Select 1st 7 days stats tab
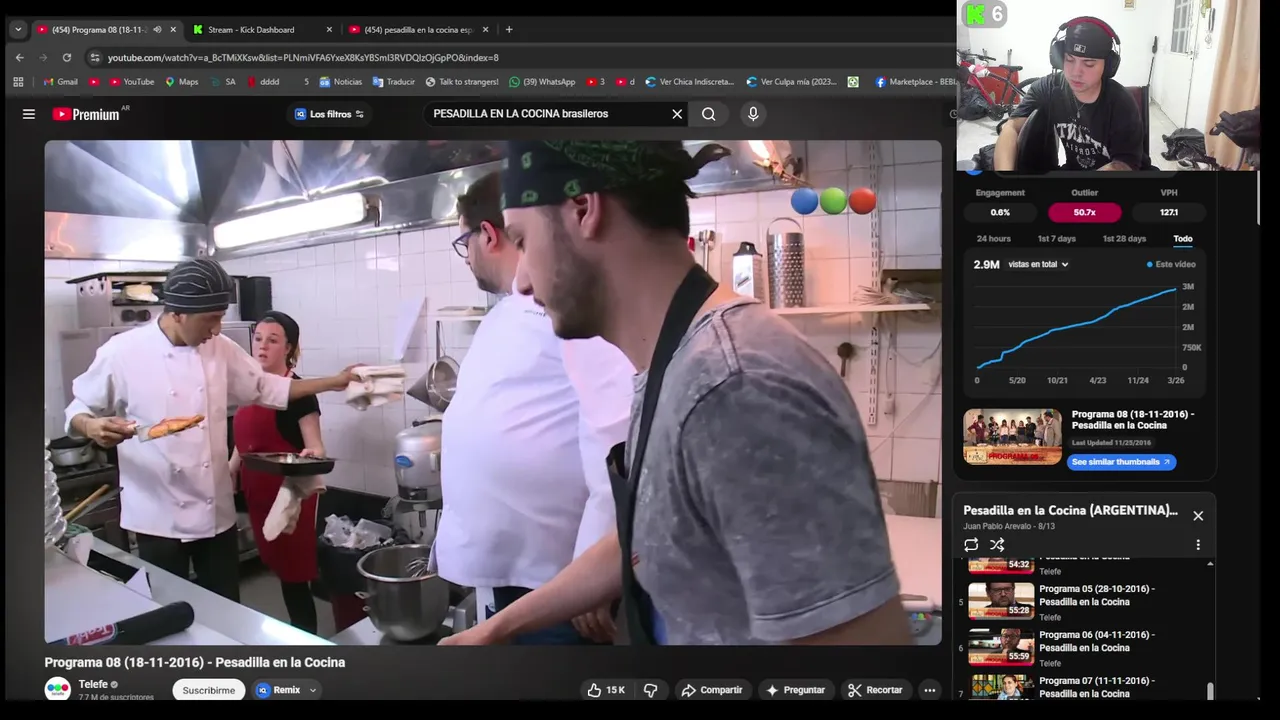This screenshot has width=1280, height=720. pos(1057,239)
